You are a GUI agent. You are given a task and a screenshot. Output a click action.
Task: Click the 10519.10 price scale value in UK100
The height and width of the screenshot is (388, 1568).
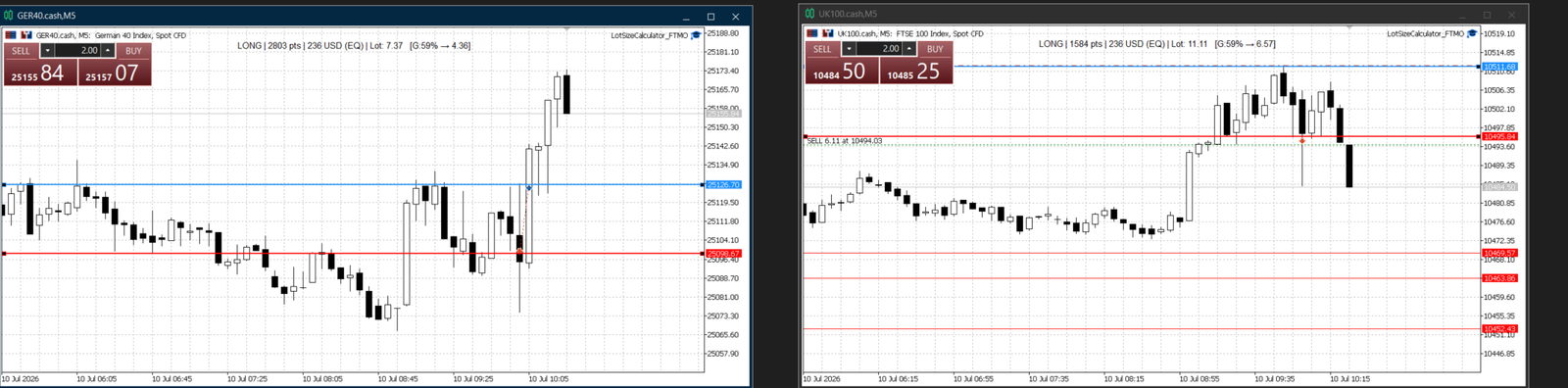pos(1499,34)
